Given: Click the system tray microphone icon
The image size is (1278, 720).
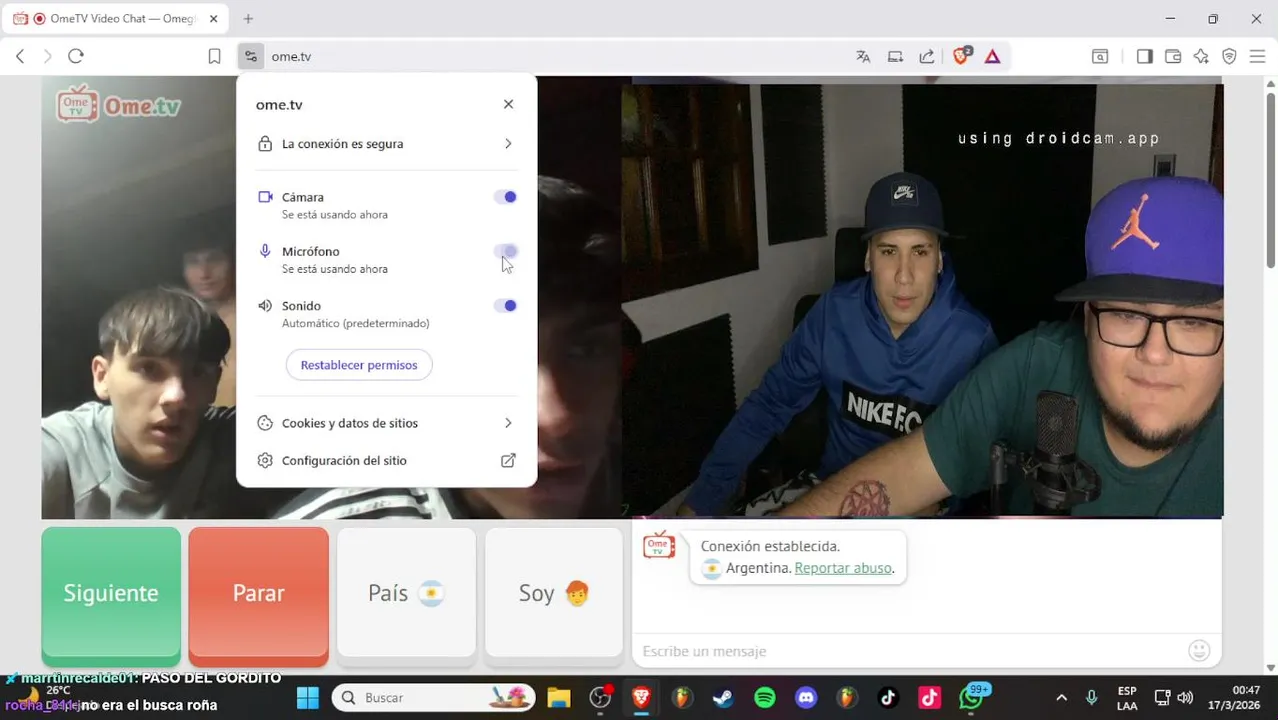Looking at the screenshot, I should point(1091,698).
